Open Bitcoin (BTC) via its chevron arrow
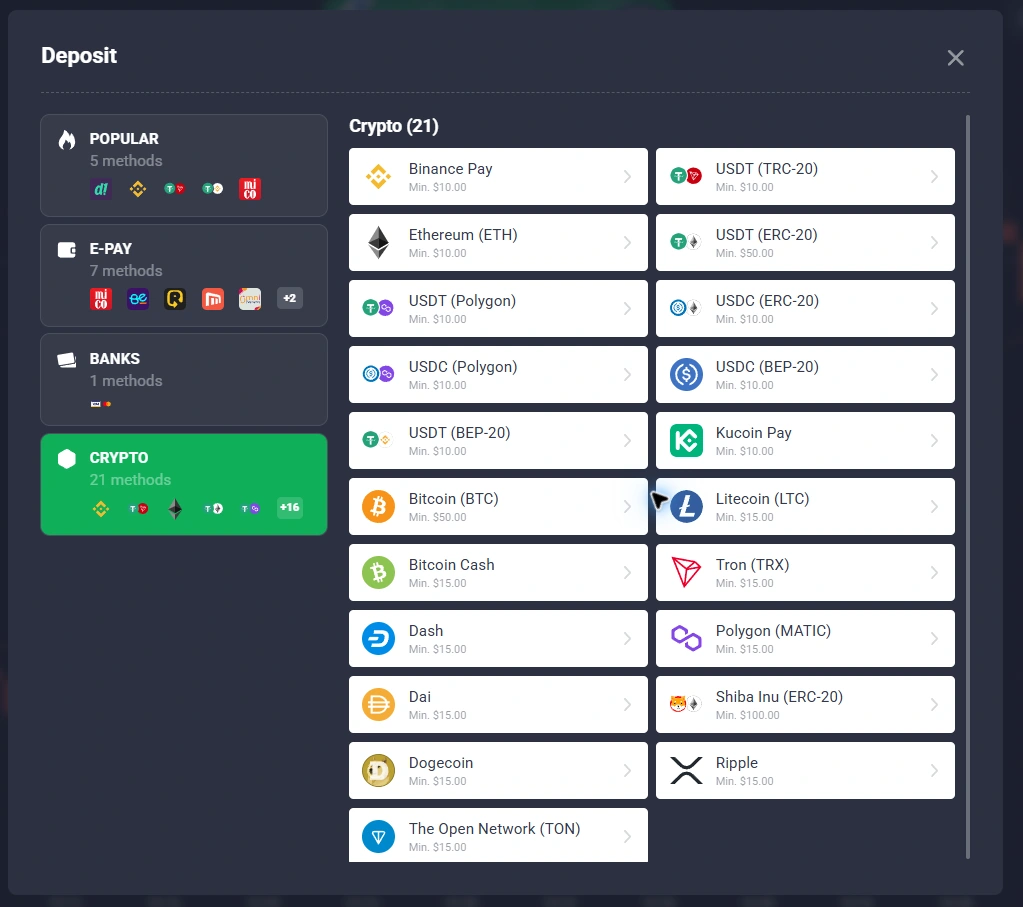The width and height of the screenshot is (1023, 907). [x=627, y=506]
